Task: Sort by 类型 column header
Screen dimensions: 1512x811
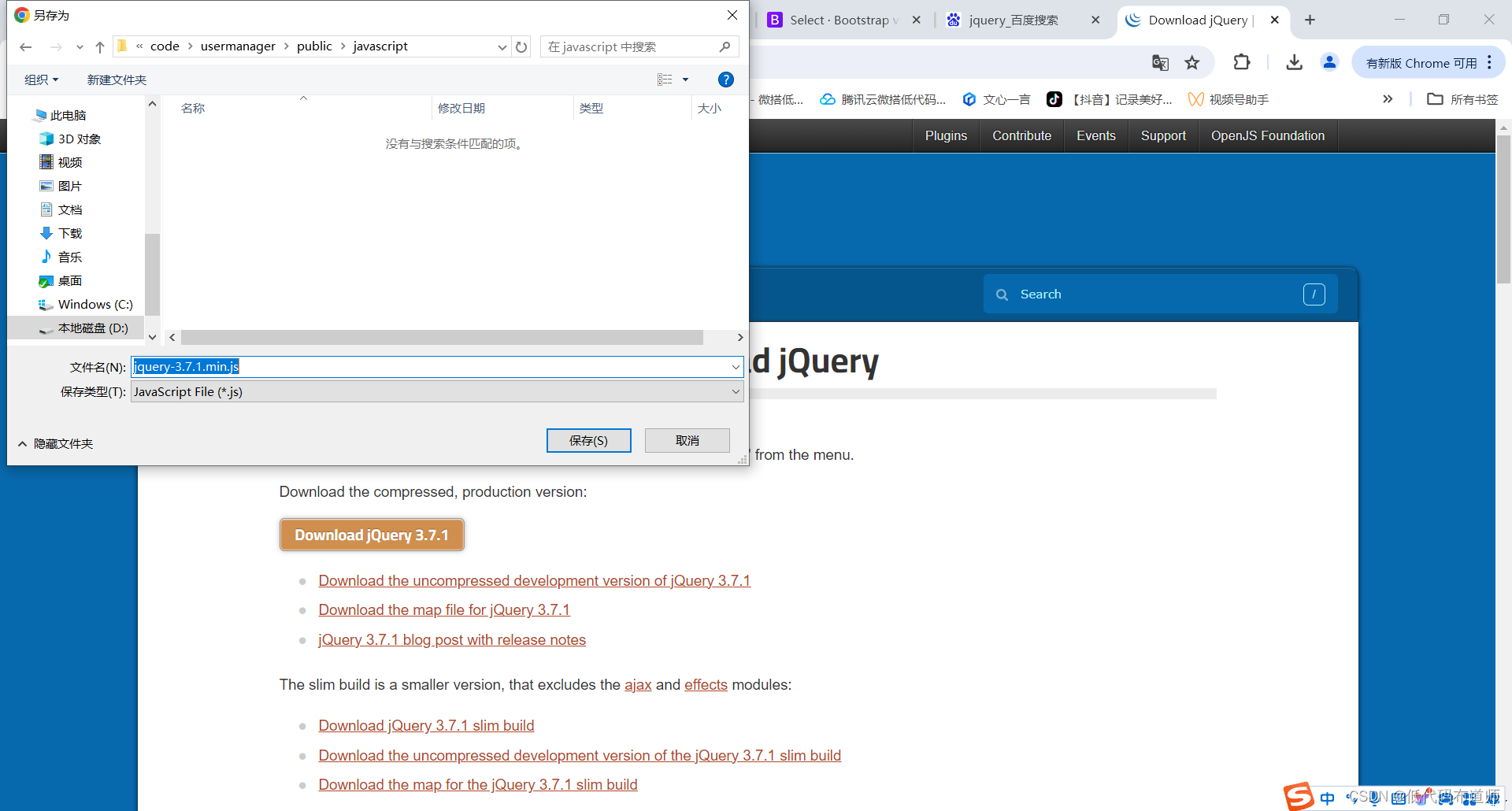Action: (x=591, y=108)
